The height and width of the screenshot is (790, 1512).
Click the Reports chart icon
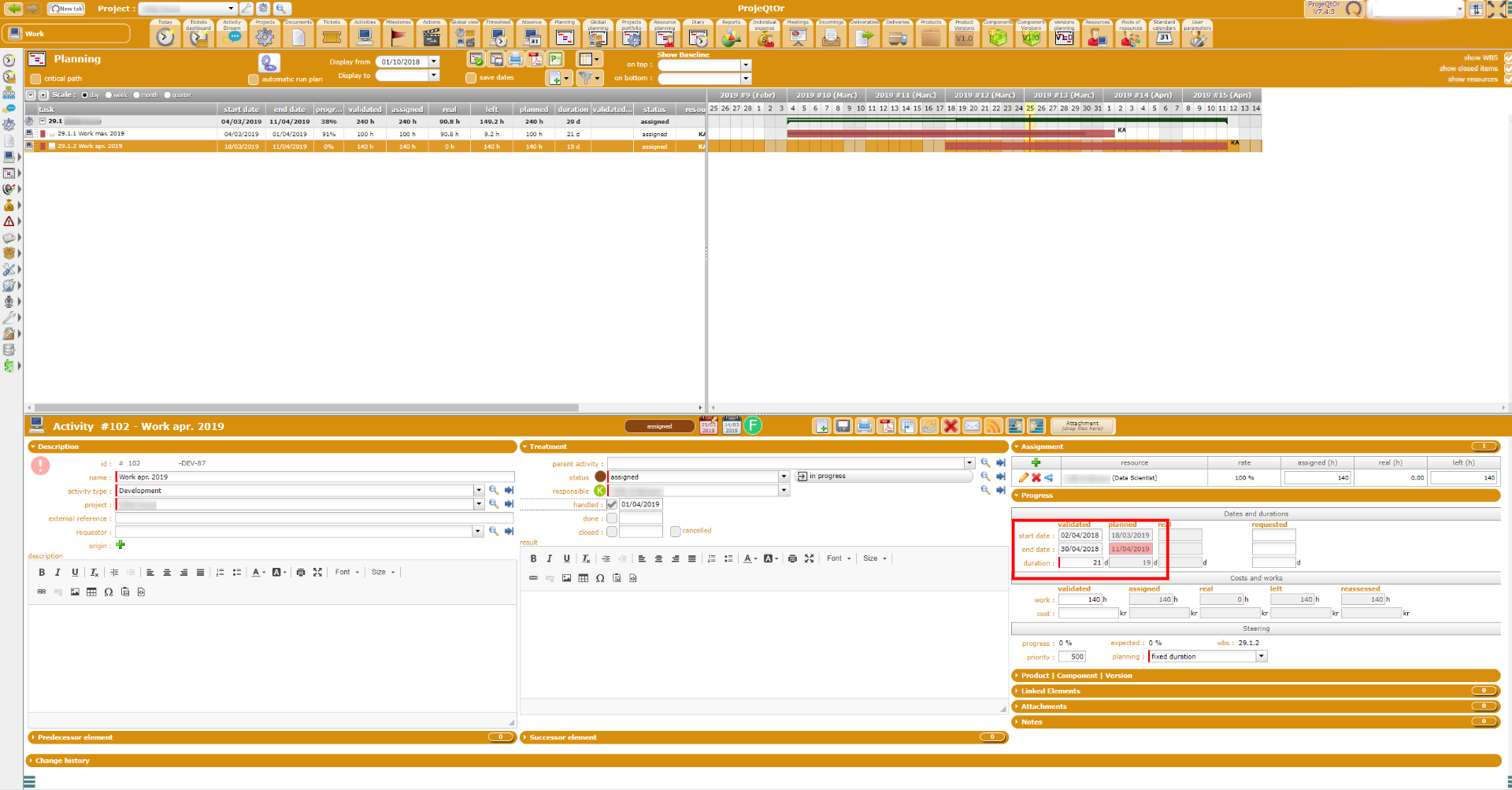pyautogui.click(x=731, y=36)
